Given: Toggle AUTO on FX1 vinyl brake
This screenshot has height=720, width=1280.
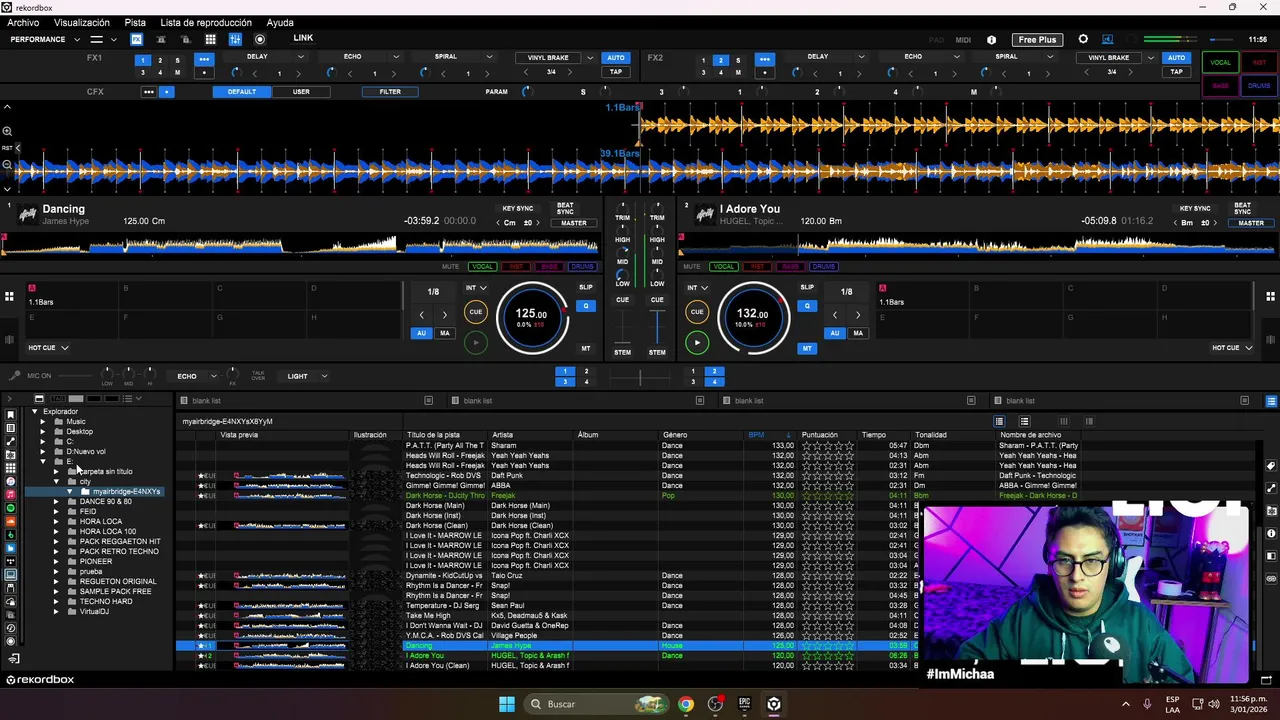Looking at the screenshot, I should (616, 58).
